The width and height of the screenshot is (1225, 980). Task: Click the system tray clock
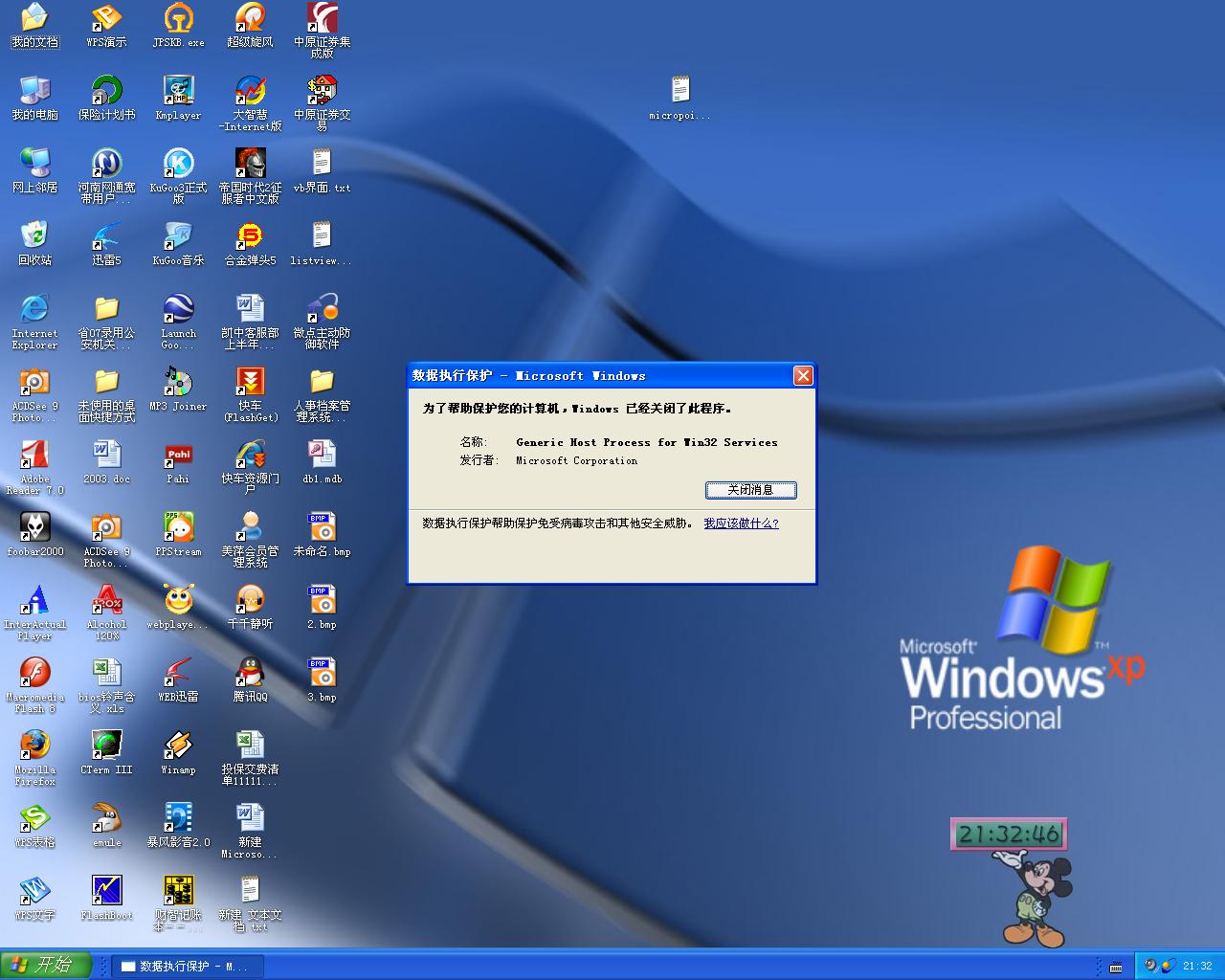1197,966
